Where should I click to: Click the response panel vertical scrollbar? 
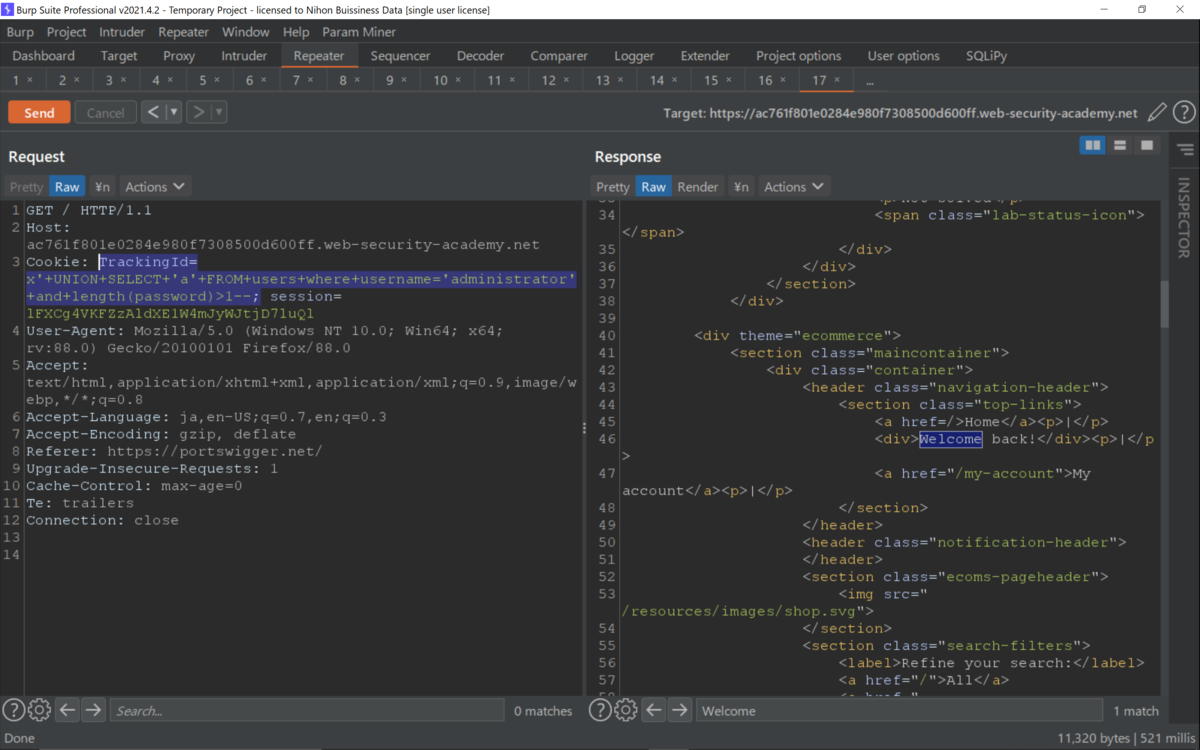[x=1164, y=304]
